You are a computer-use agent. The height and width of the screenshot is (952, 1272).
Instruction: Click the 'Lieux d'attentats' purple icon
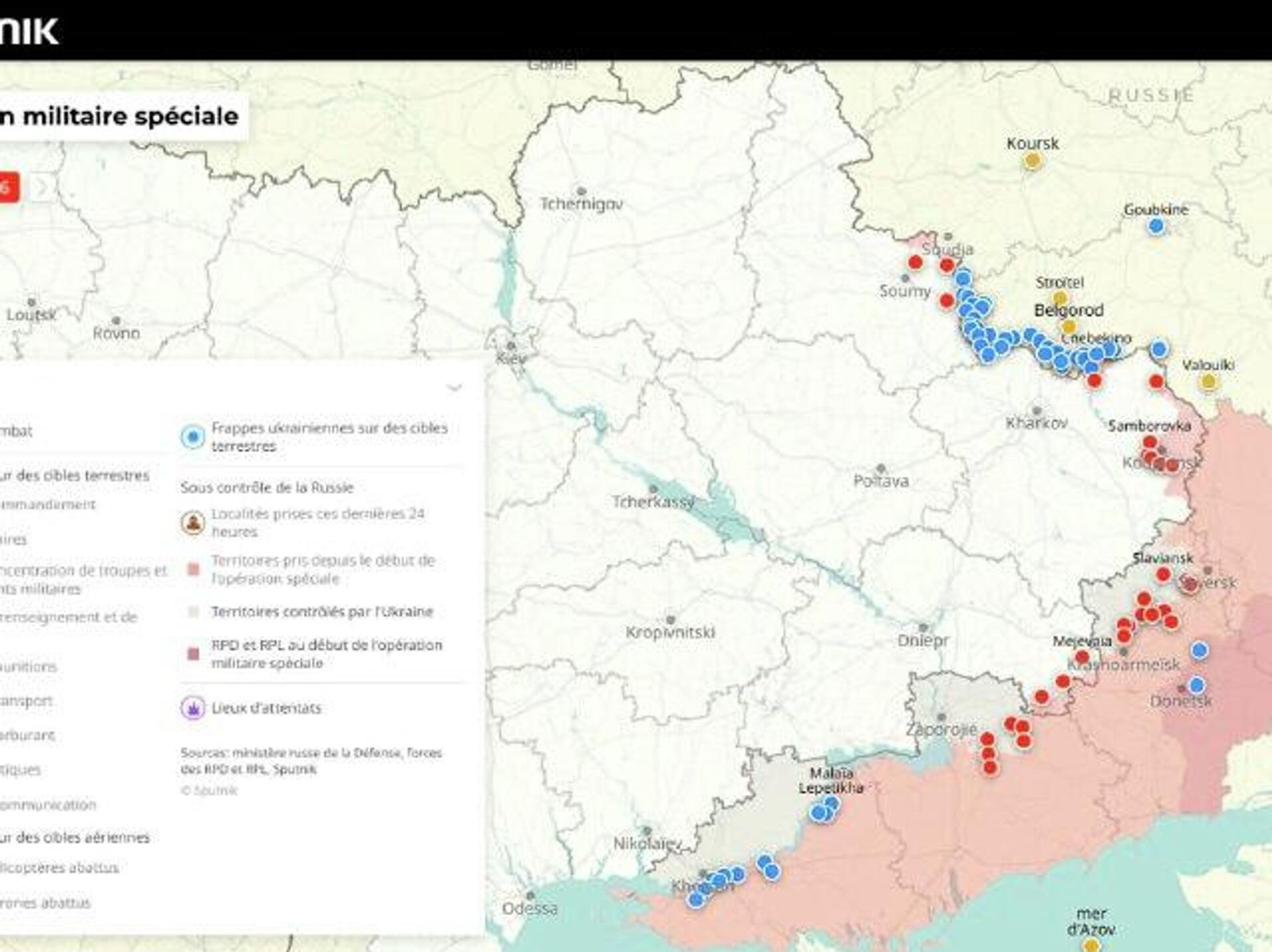pyautogui.click(x=193, y=708)
